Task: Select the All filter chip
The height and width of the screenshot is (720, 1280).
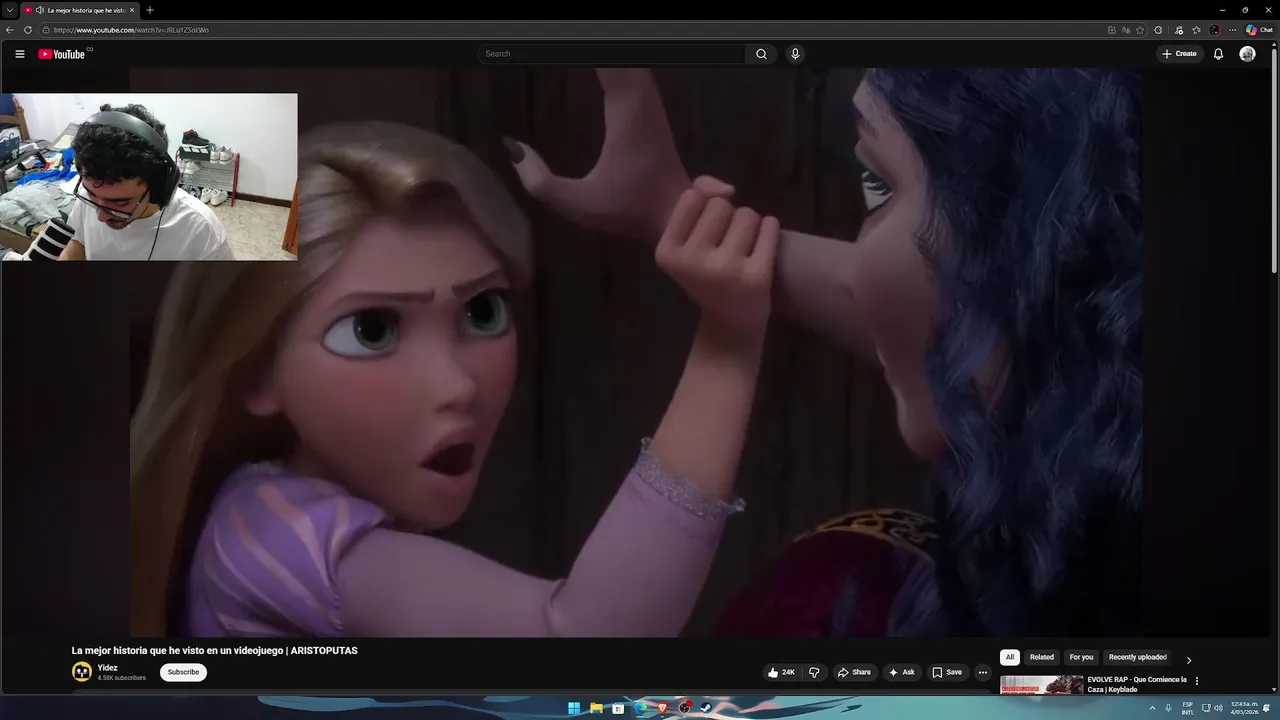Action: (x=1010, y=657)
